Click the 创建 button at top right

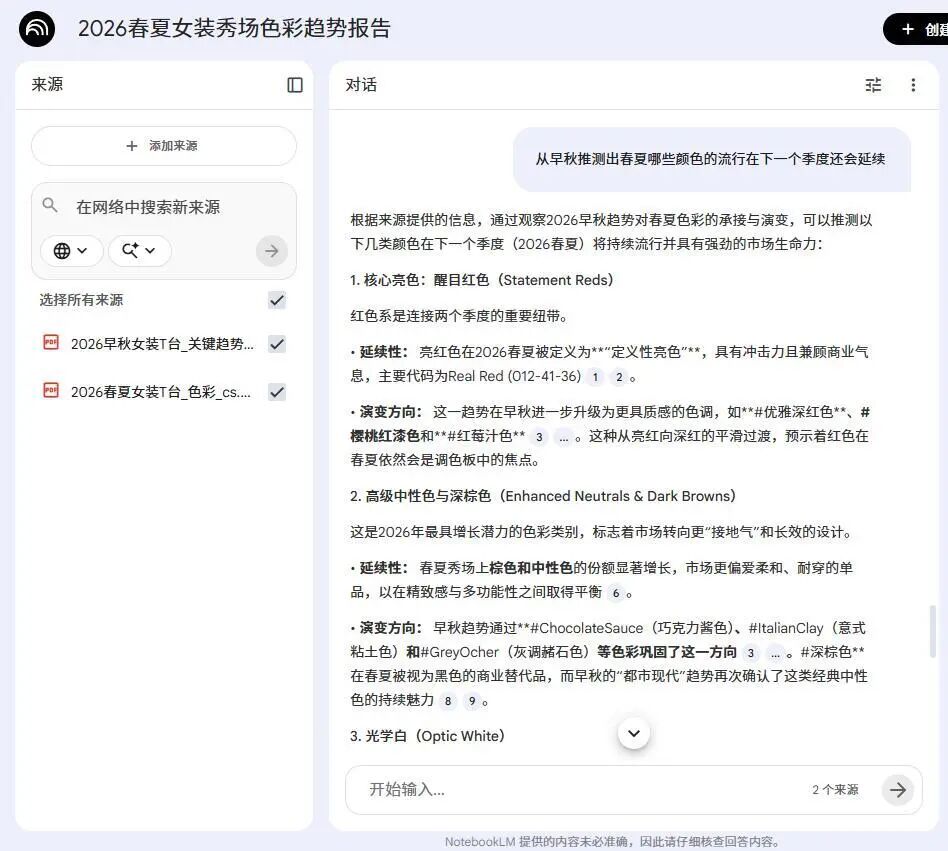click(x=915, y=29)
